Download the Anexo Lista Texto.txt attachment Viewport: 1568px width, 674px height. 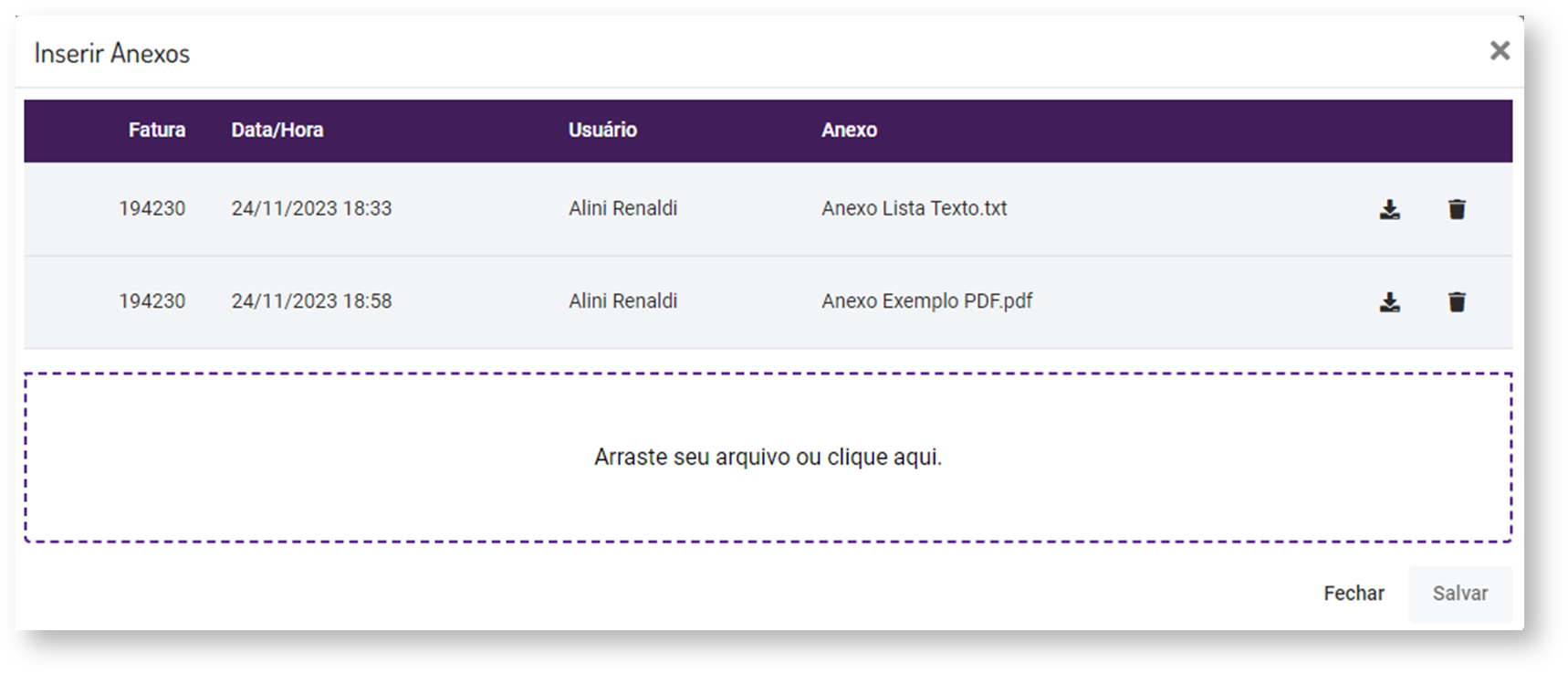click(1389, 210)
